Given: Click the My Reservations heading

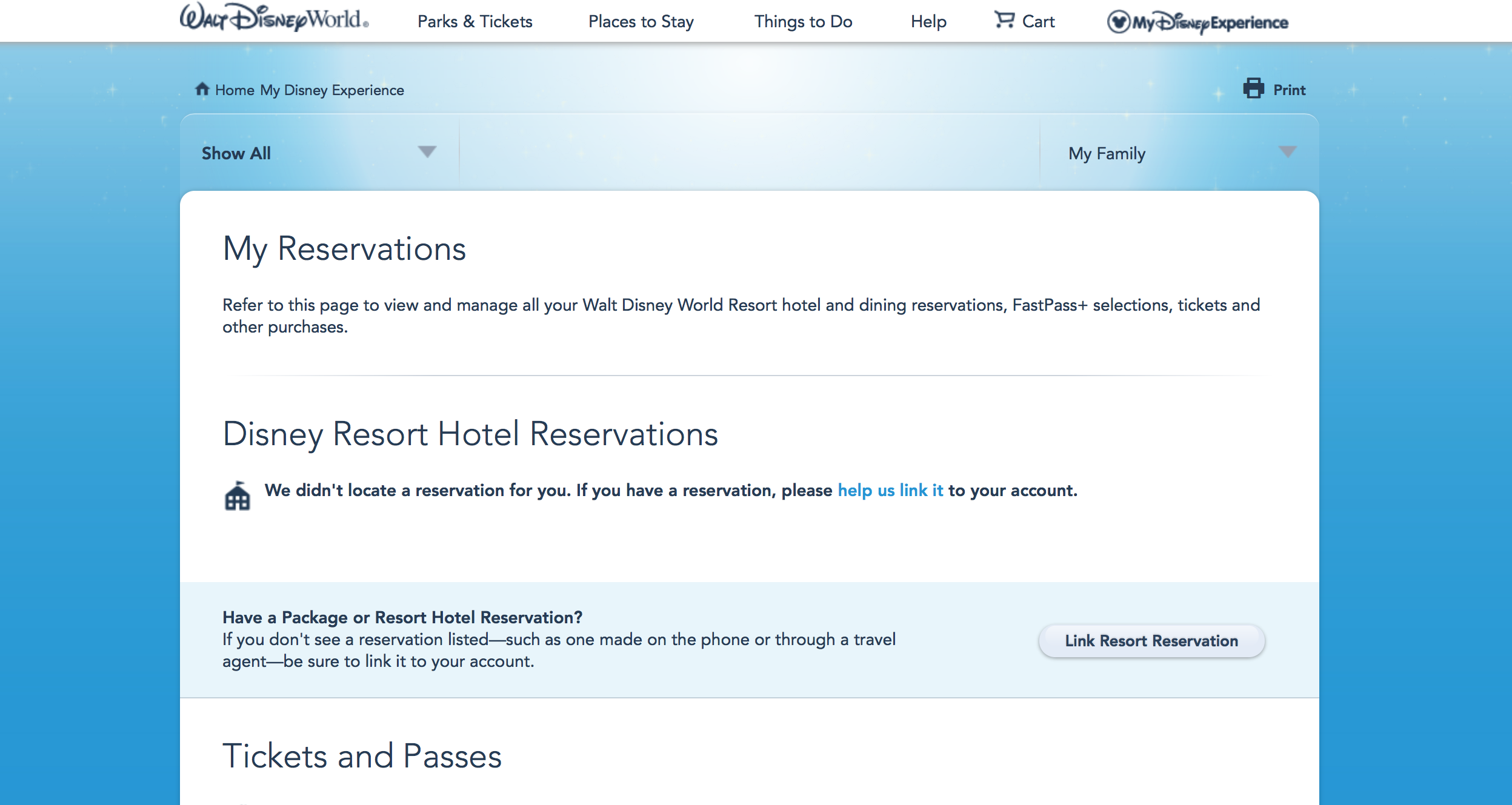Looking at the screenshot, I should [x=344, y=249].
